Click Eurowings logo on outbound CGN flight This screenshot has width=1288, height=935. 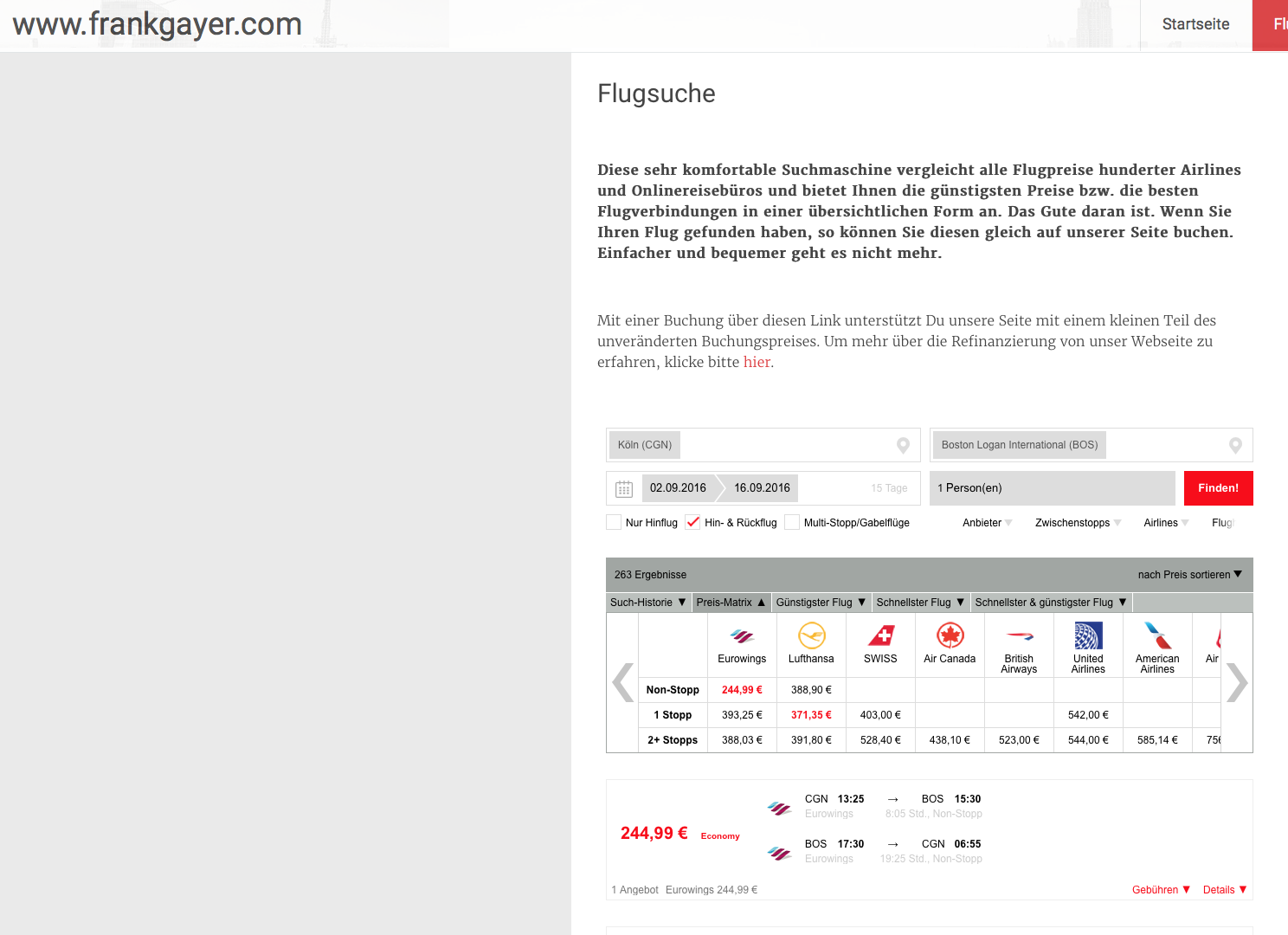pos(780,809)
